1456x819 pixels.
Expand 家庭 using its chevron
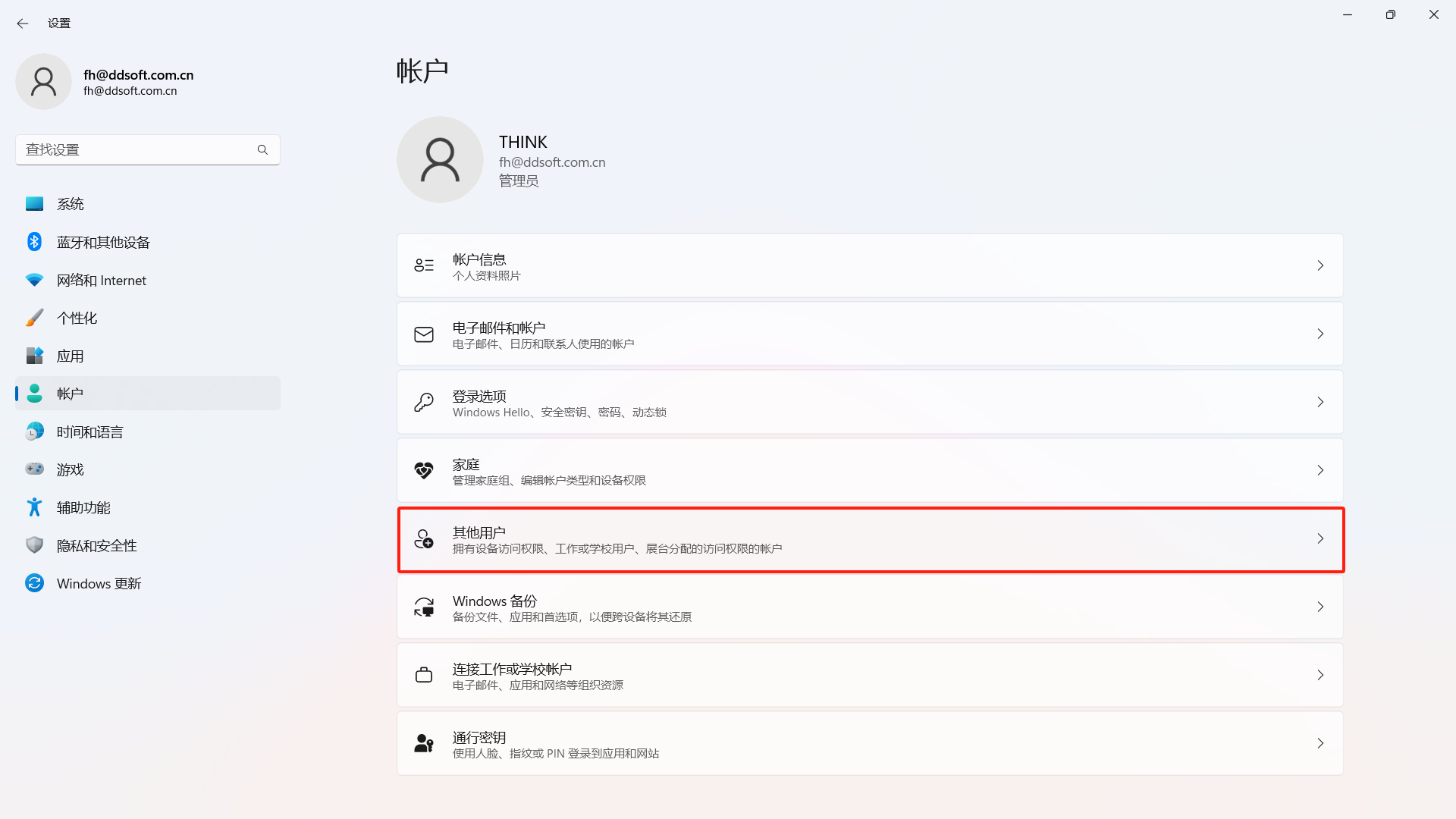pyautogui.click(x=1320, y=470)
